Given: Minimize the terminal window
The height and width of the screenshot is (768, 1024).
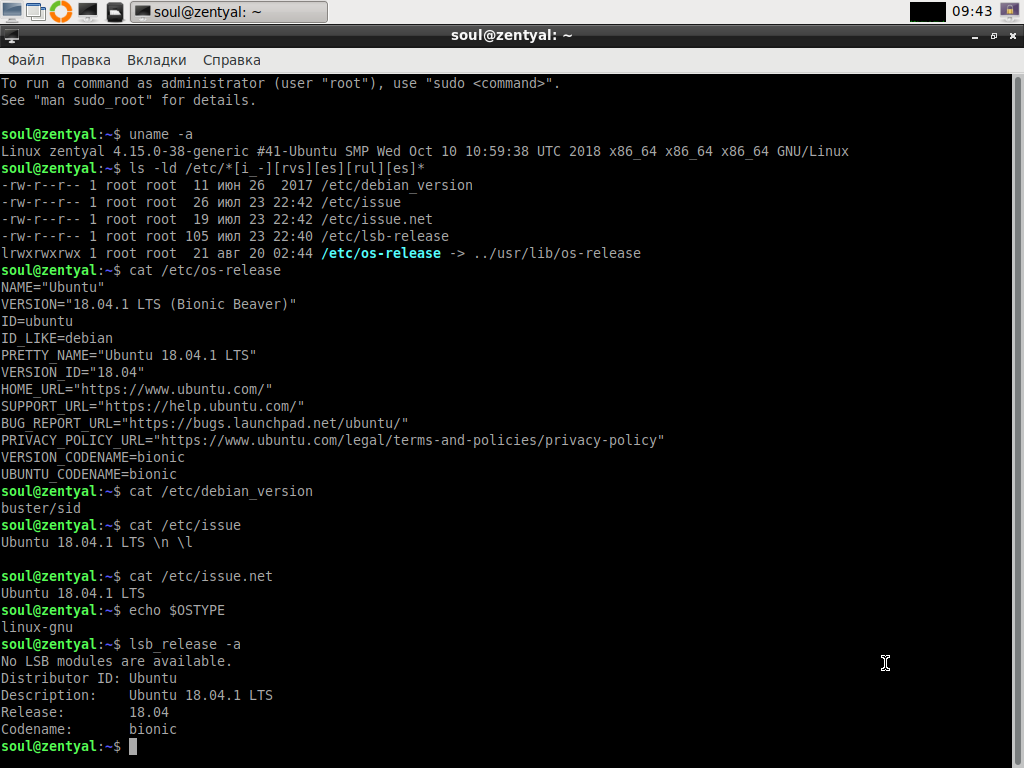Looking at the screenshot, I should tap(975, 37).
